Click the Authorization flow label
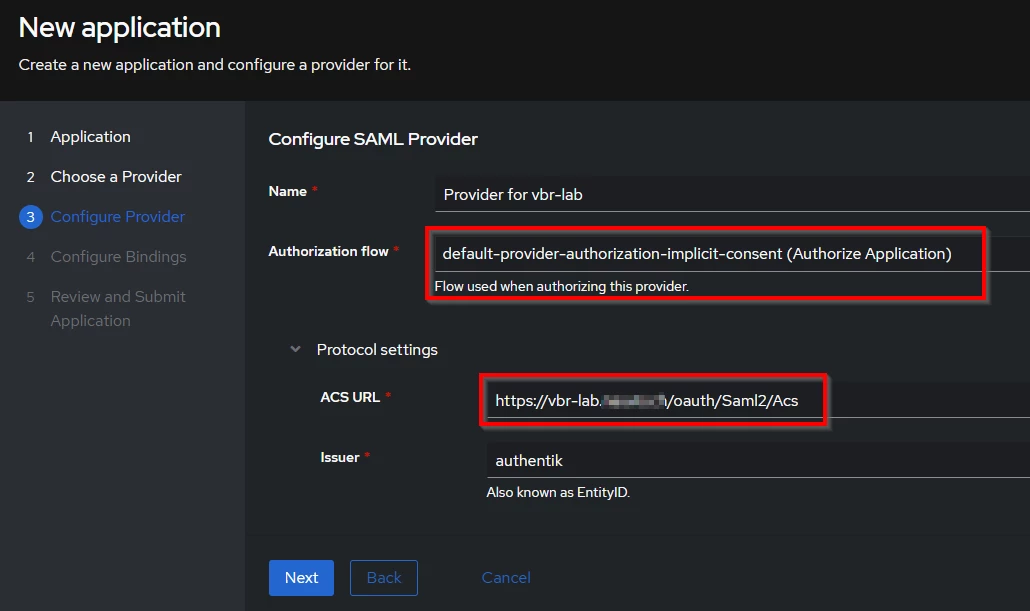The height and width of the screenshot is (611, 1030). [x=328, y=251]
